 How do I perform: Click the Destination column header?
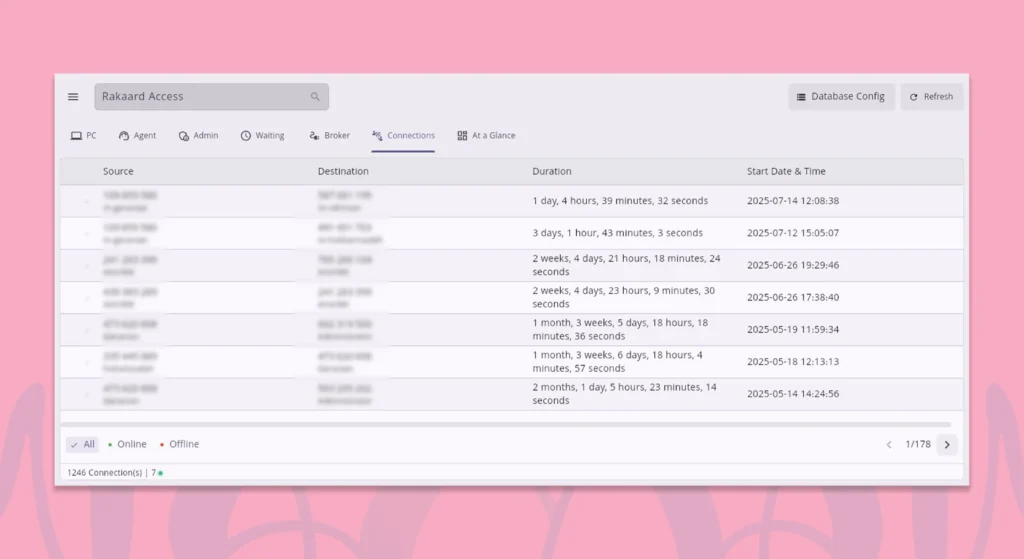point(343,171)
